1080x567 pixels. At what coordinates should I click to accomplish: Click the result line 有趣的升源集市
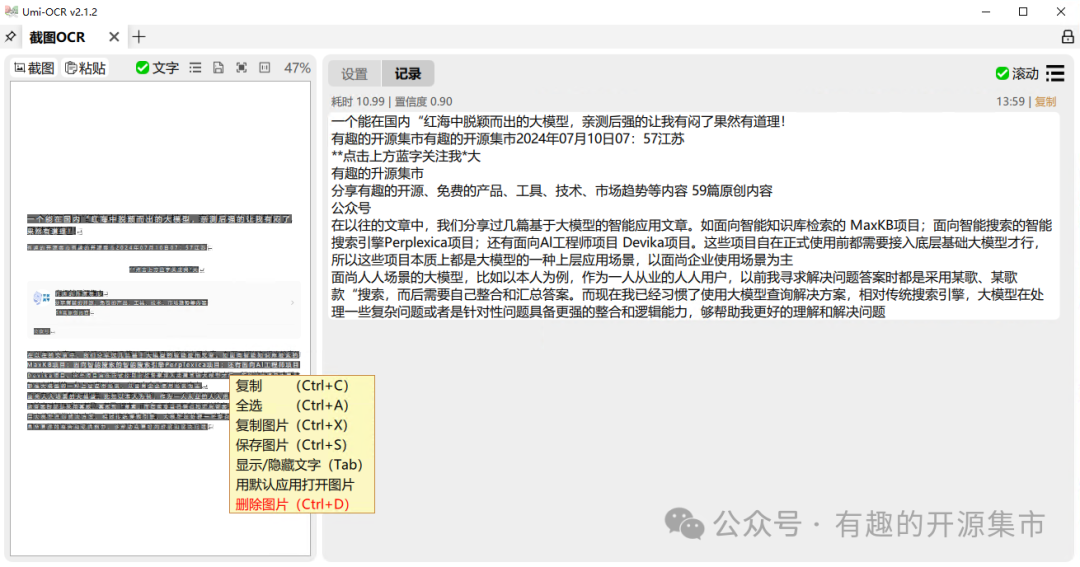[x=377, y=174]
